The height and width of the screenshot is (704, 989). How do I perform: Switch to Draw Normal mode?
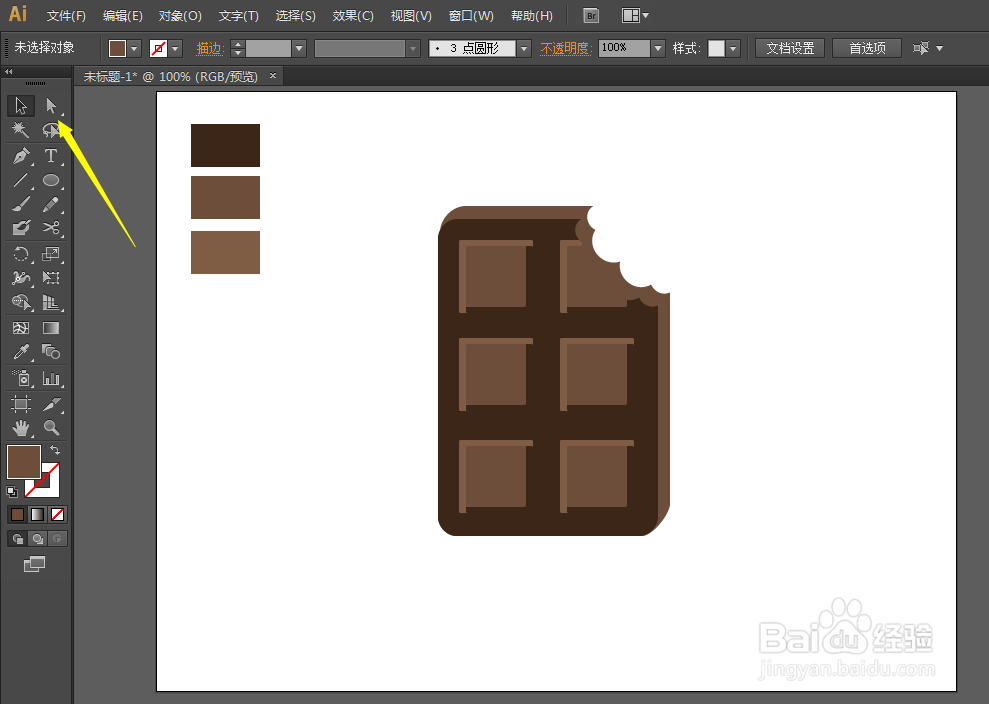pos(18,539)
